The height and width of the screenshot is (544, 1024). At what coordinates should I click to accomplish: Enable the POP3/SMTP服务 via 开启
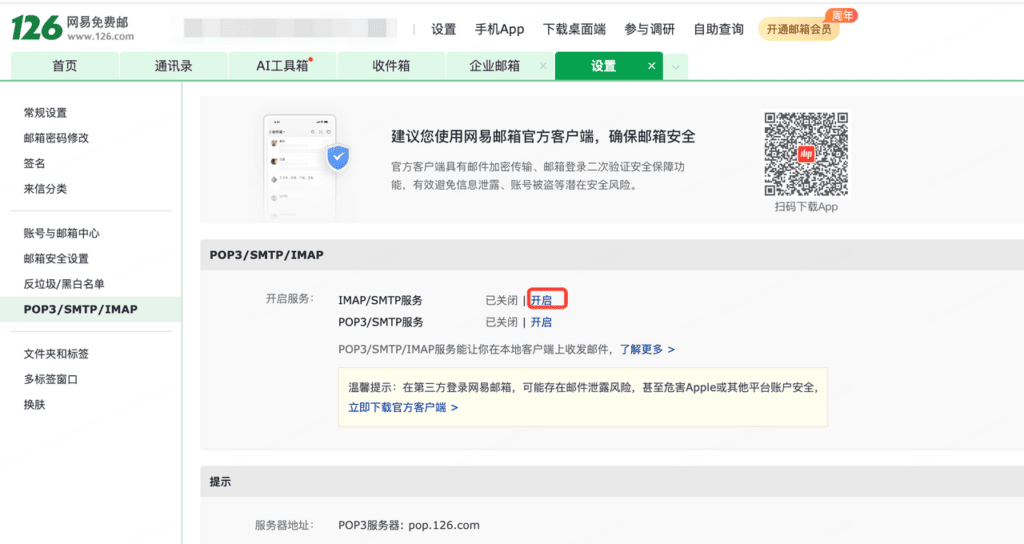coord(541,322)
